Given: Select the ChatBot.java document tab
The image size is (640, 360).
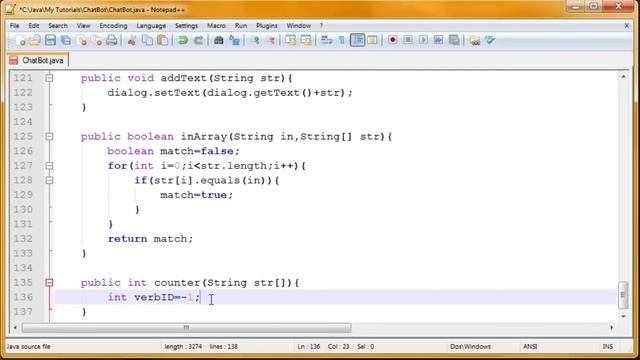Looking at the screenshot, I should 38,60.
